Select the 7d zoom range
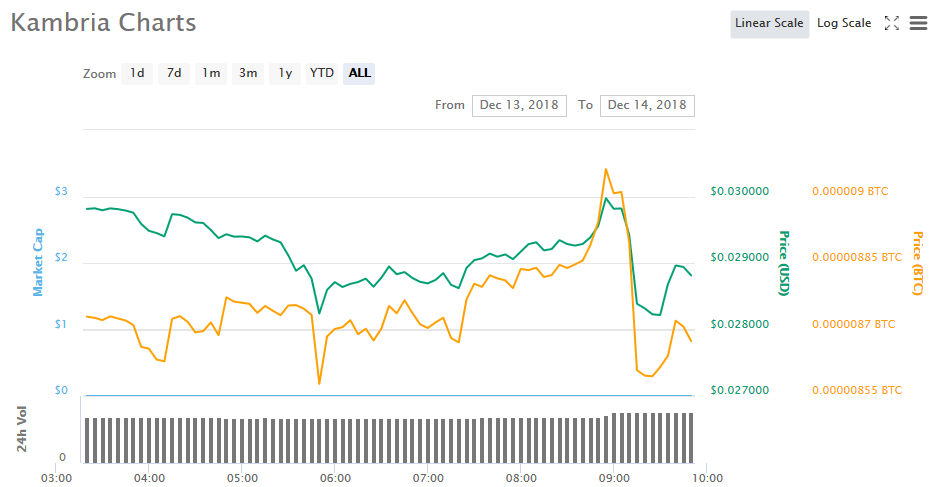 [174, 73]
